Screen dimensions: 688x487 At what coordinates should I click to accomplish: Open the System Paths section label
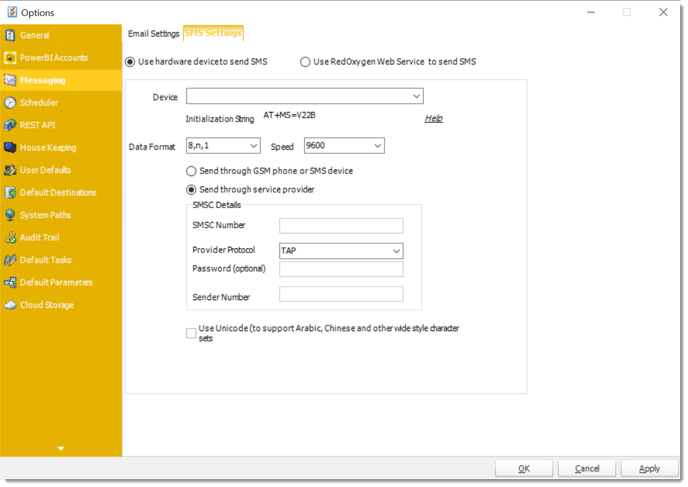45,215
